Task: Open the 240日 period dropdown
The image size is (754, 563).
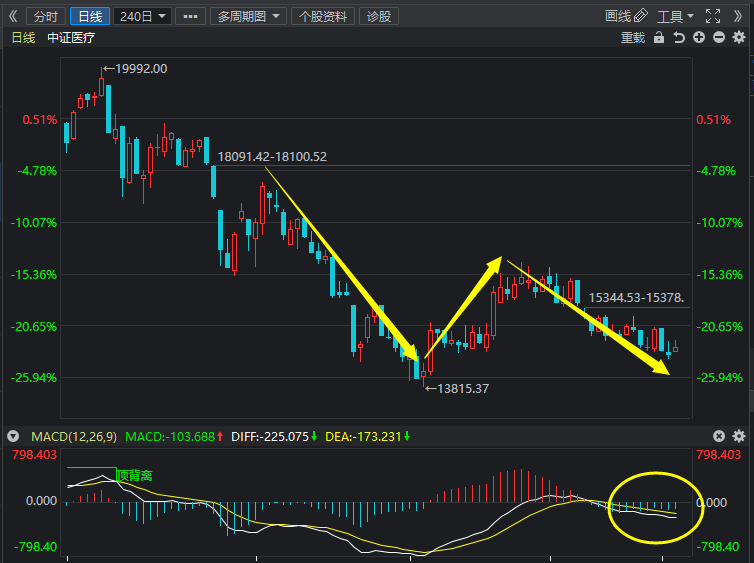Action: tap(142, 16)
